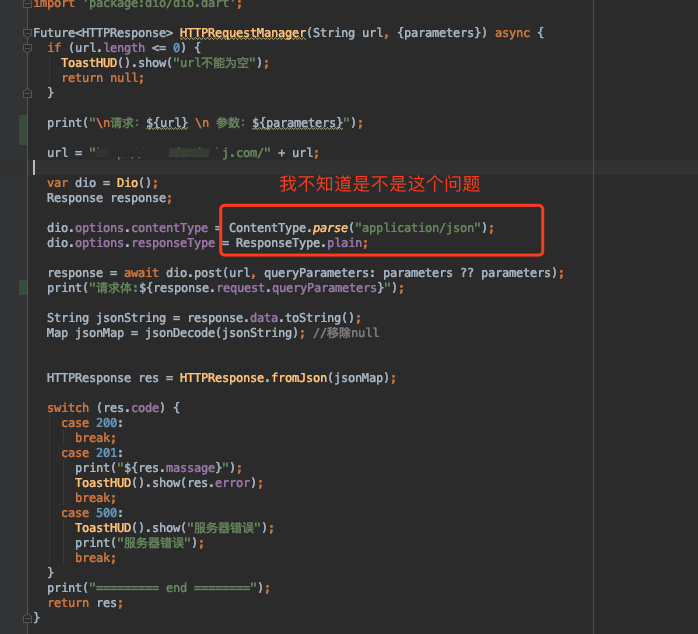Click HTTPResponse.fromJson call
The height and width of the screenshot is (634, 698).
(253, 378)
